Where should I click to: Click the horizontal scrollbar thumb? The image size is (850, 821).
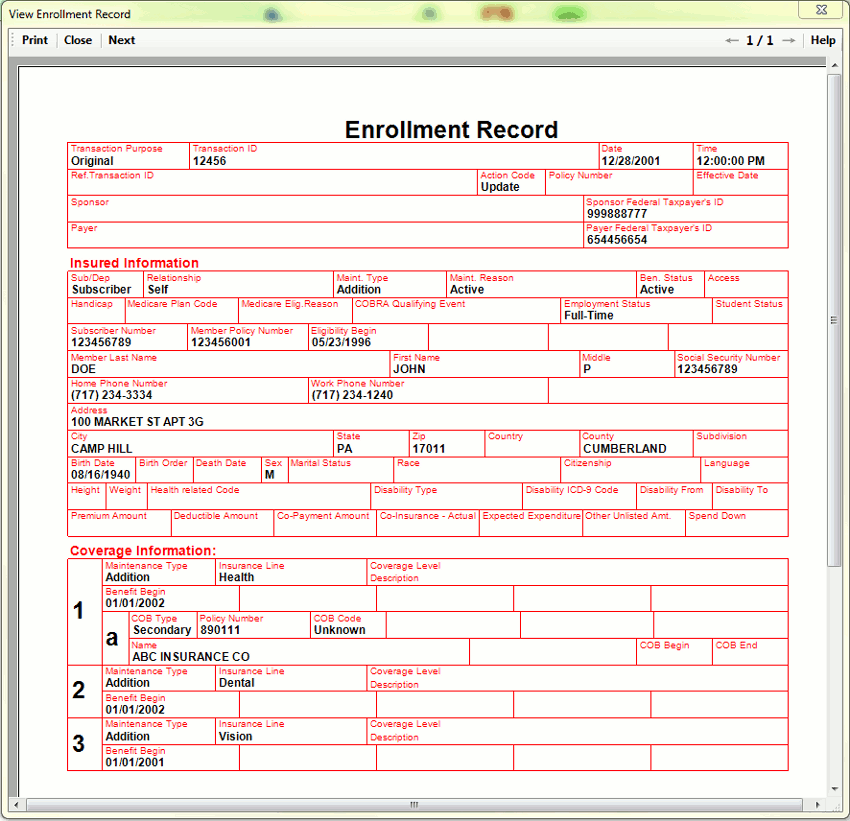click(x=413, y=804)
